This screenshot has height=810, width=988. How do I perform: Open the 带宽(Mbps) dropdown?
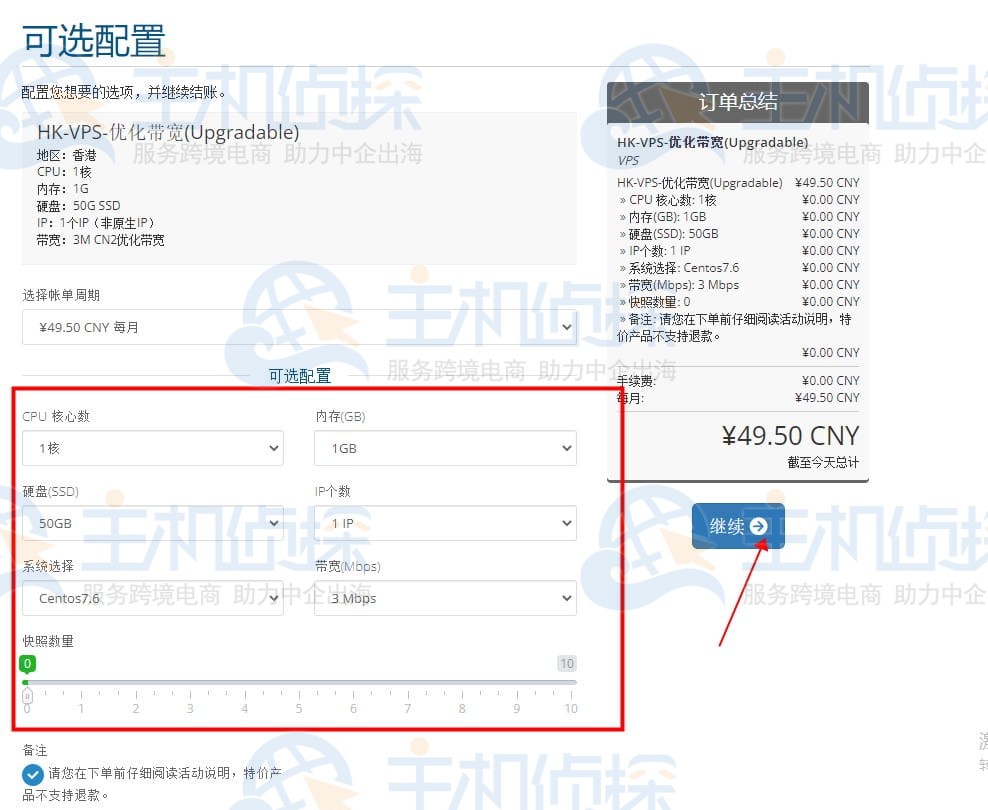[445, 598]
